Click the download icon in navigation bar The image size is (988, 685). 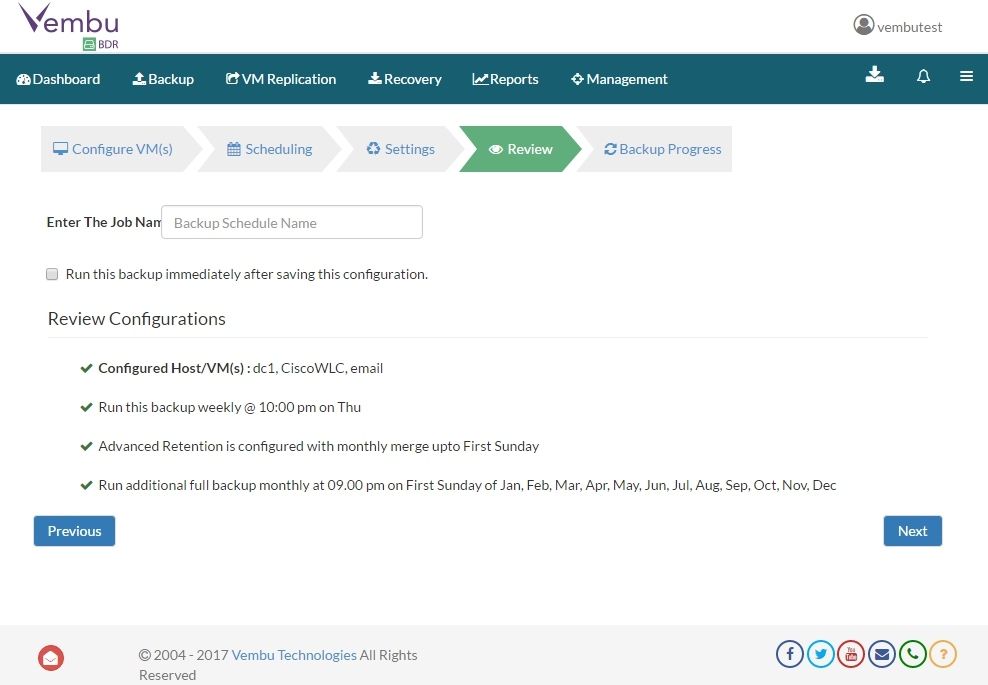(x=875, y=75)
